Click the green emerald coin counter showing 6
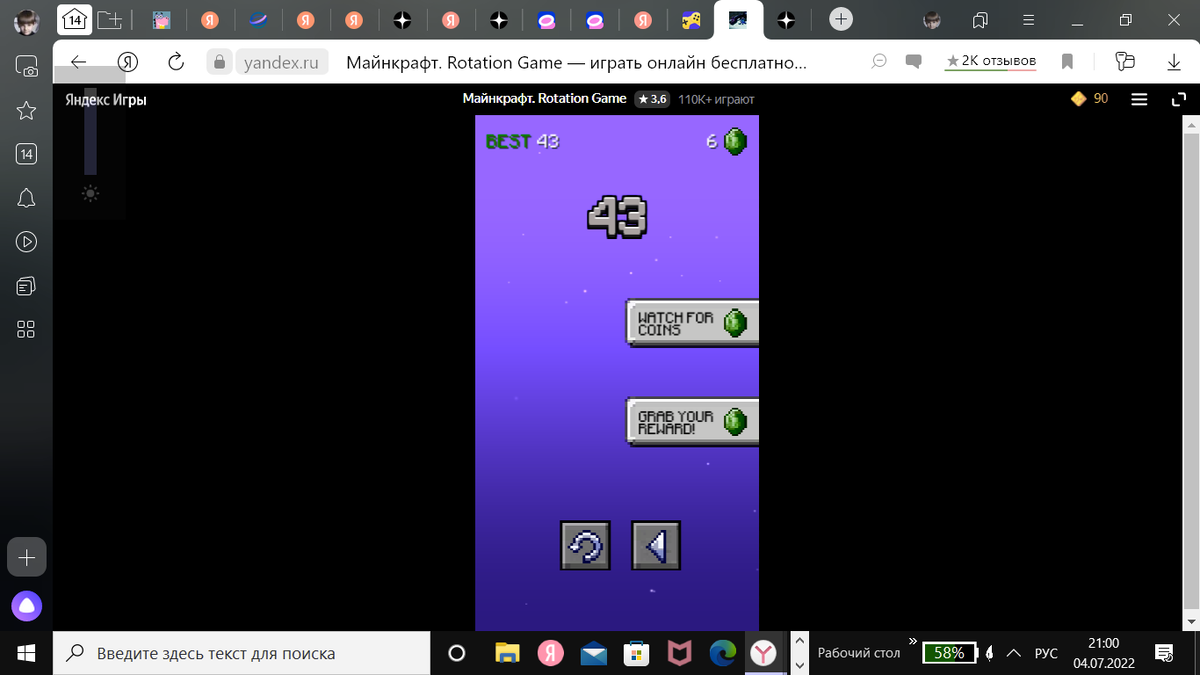The width and height of the screenshot is (1200, 675). point(727,141)
